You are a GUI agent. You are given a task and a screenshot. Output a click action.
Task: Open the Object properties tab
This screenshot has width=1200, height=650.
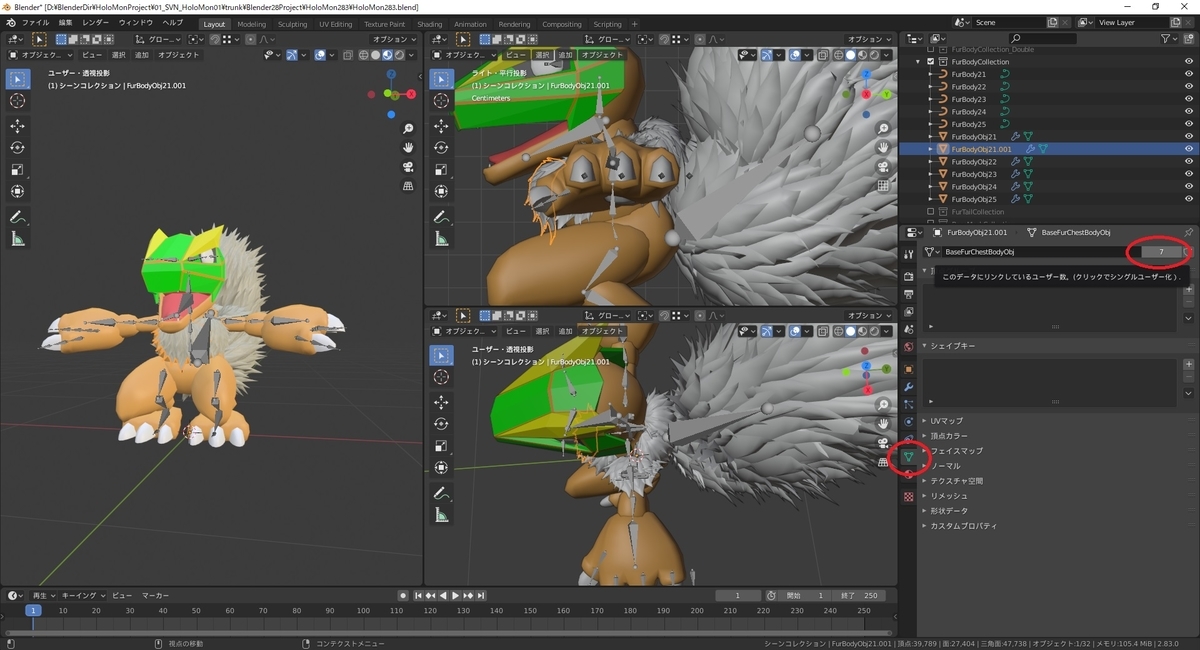908,369
